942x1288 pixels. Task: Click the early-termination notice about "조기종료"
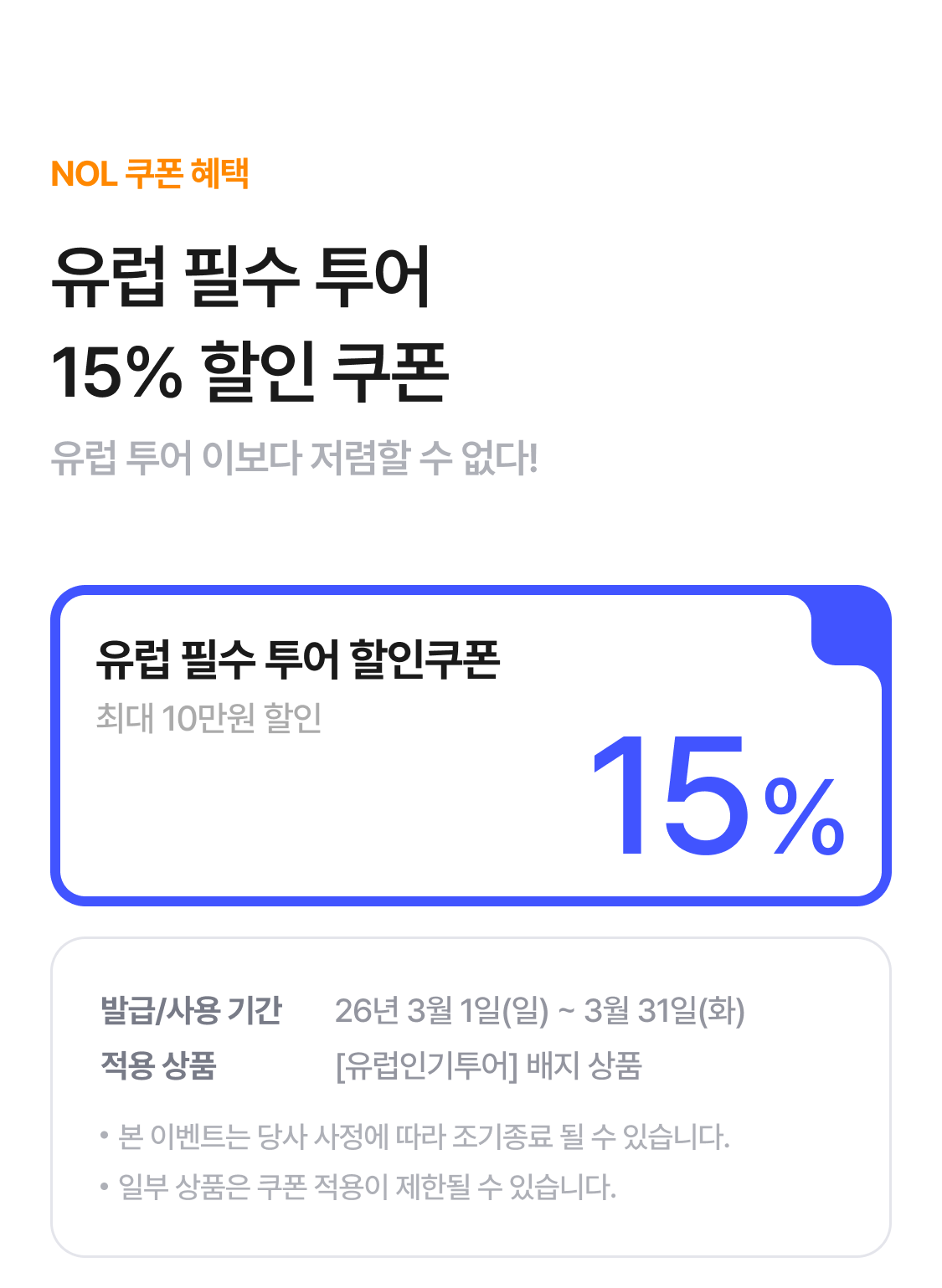pos(424,1137)
